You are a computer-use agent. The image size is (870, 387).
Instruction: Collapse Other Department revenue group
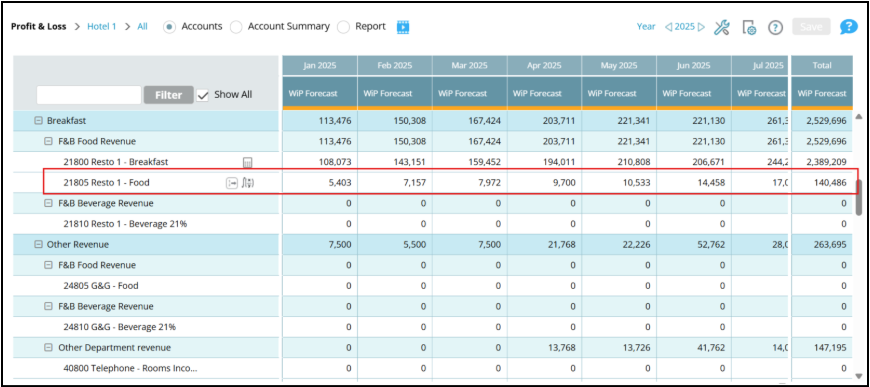coord(49,348)
